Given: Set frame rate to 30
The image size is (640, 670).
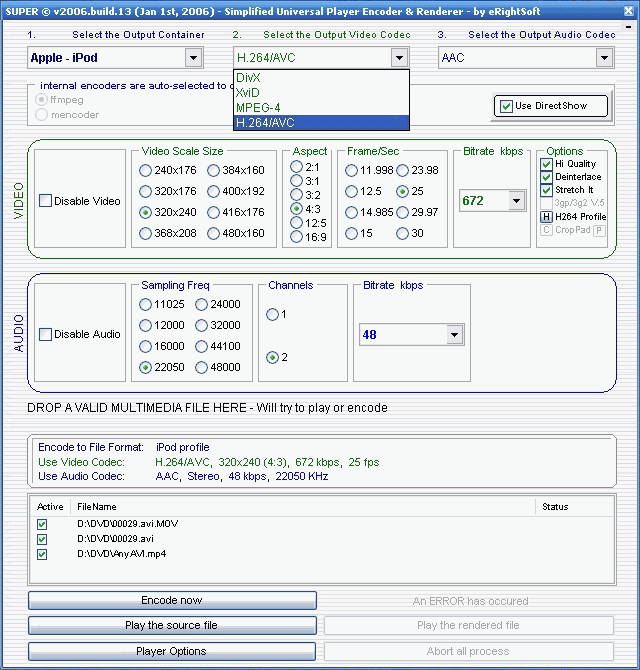Looking at the screenshot, I should coord(402,234).
